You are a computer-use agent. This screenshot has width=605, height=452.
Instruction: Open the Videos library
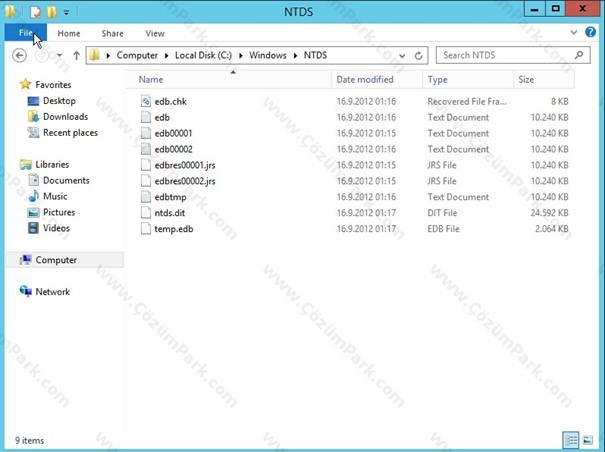(x=56, y=228)
